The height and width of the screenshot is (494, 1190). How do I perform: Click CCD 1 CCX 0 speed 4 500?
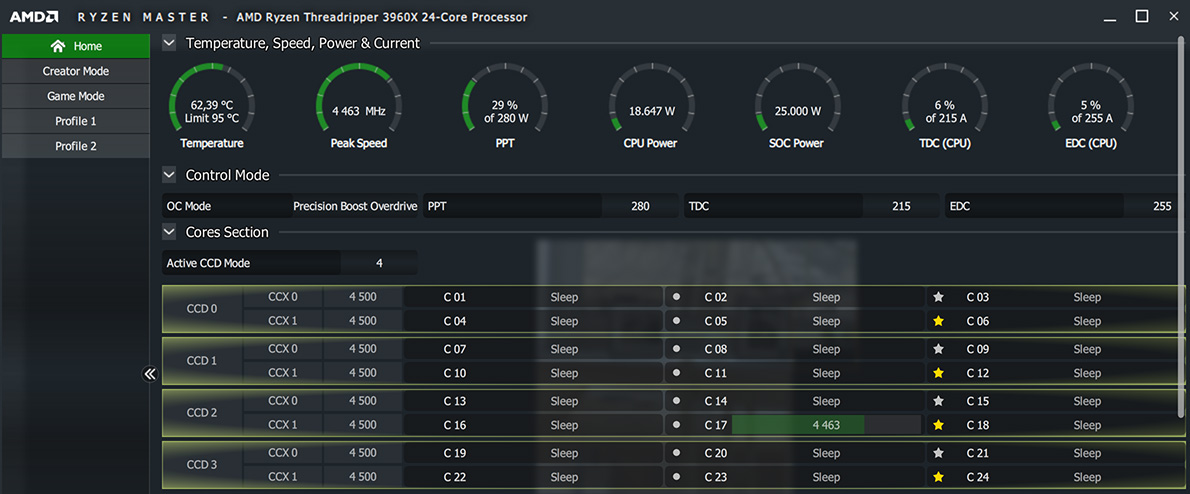[363, 349]
